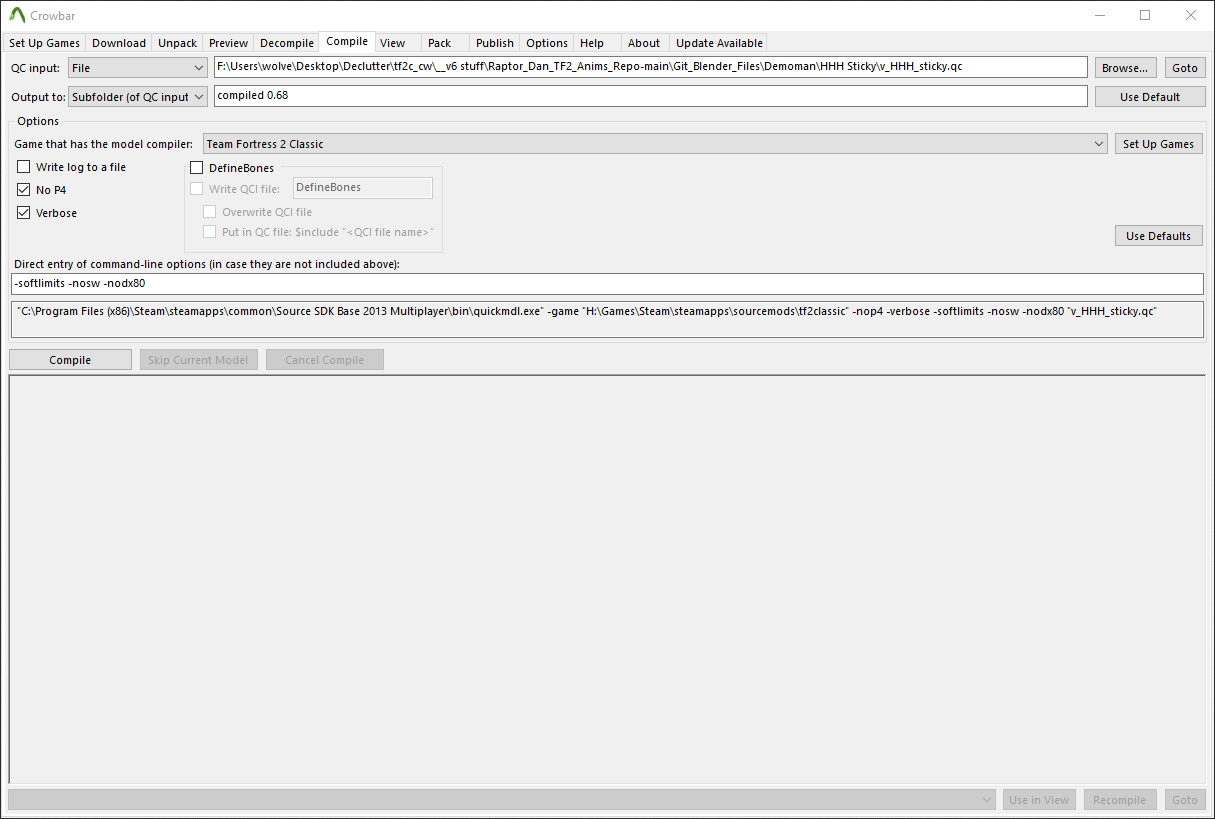Browse for a QC file
Screen dimensions: 1215x819
[1125, 68]
